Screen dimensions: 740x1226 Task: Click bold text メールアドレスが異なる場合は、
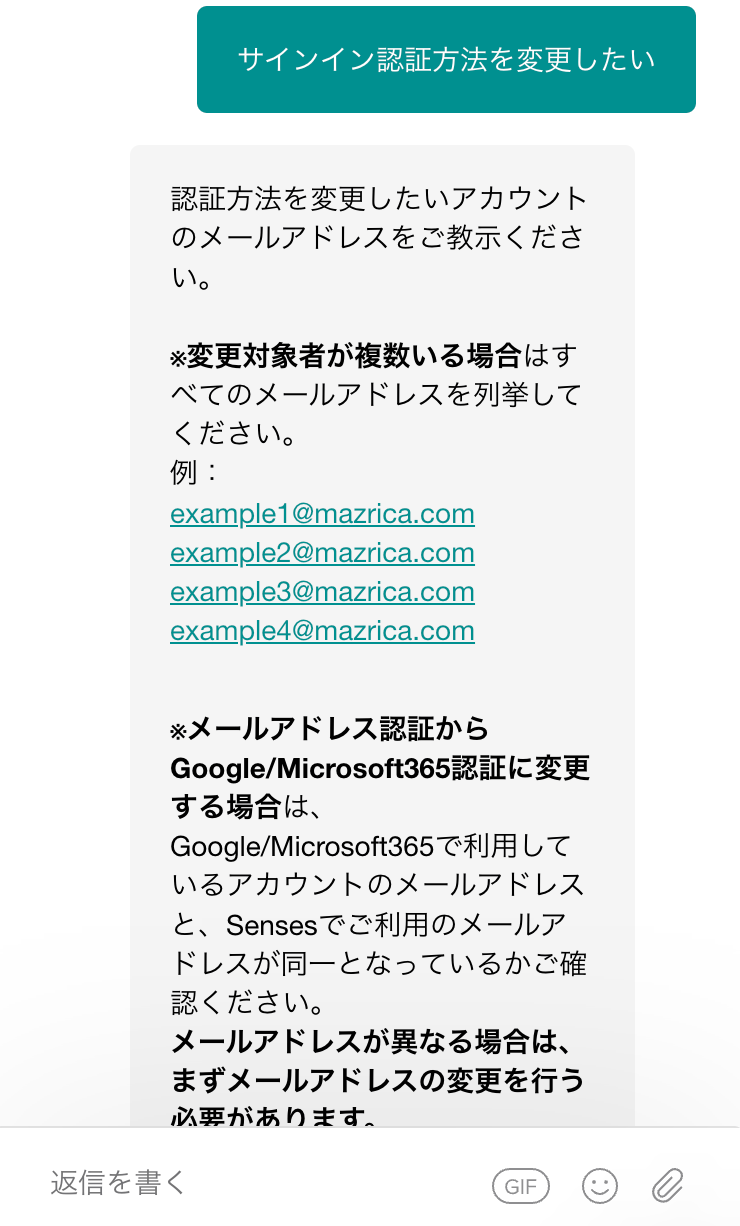370,1042
